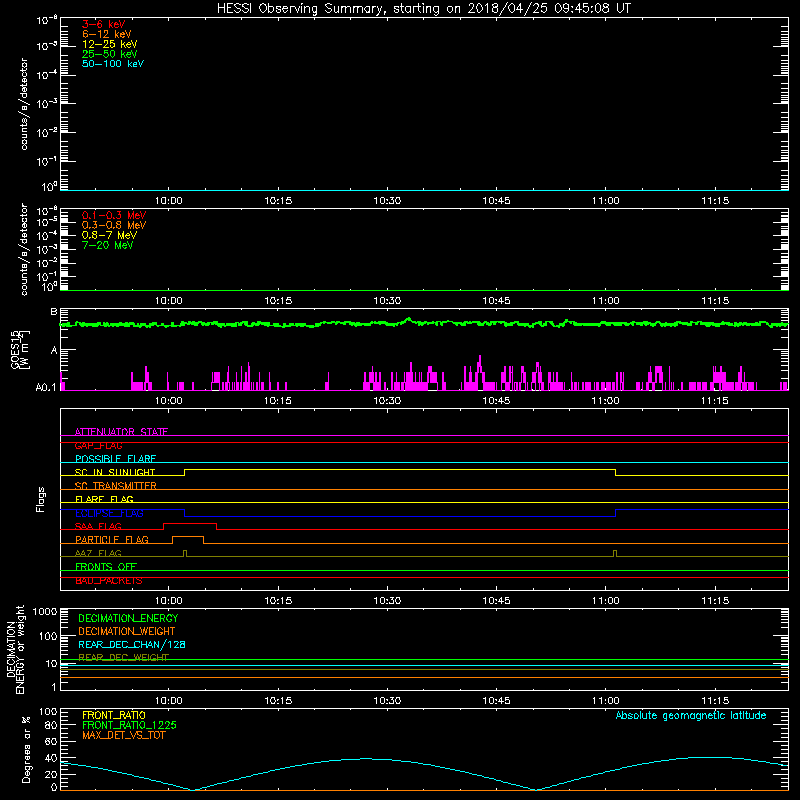The height and width of the screenshot is (800, 800).
Task: Click '10:15' tick under the MeV panel
Action: tap(278, 301)
